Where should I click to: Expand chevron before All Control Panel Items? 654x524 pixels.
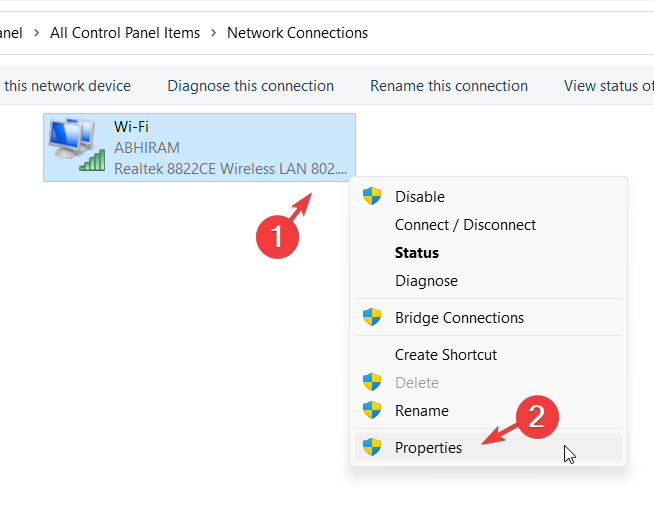(37, 33)
